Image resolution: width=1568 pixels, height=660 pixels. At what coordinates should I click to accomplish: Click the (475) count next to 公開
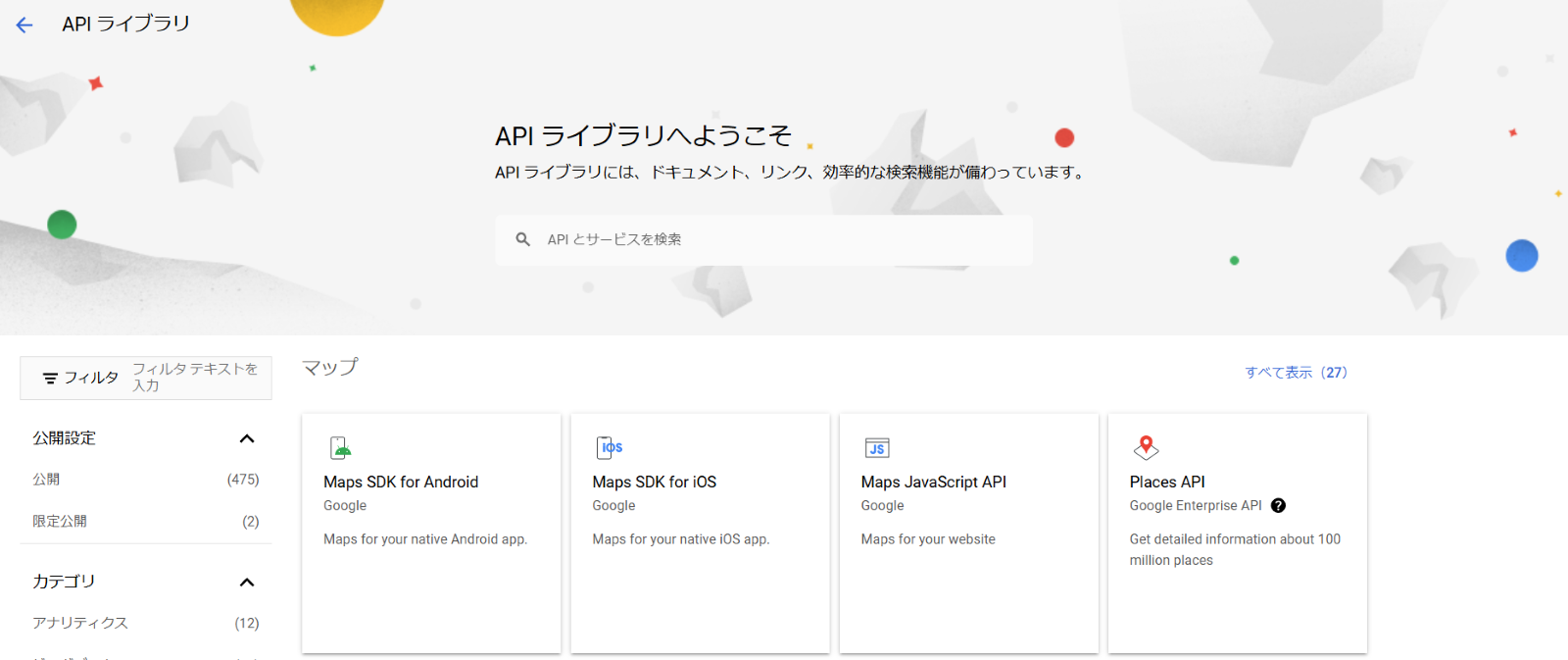243,480
